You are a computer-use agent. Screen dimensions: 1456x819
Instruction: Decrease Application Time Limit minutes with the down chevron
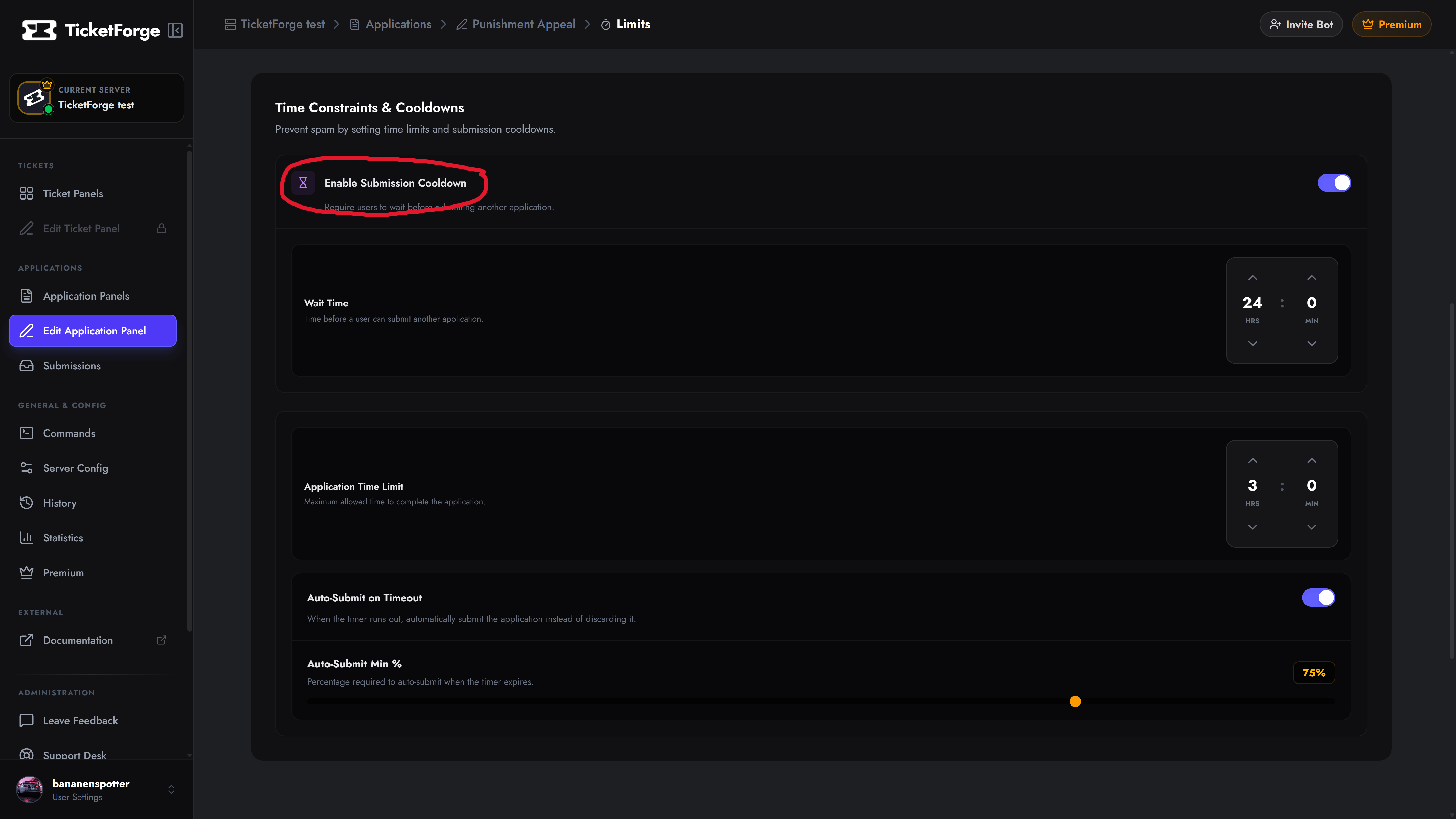point(1312,527)
